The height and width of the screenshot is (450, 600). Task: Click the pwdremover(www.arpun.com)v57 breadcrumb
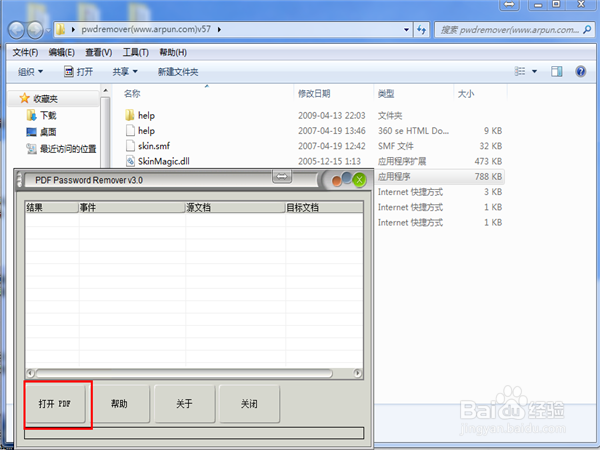[146, 29]
